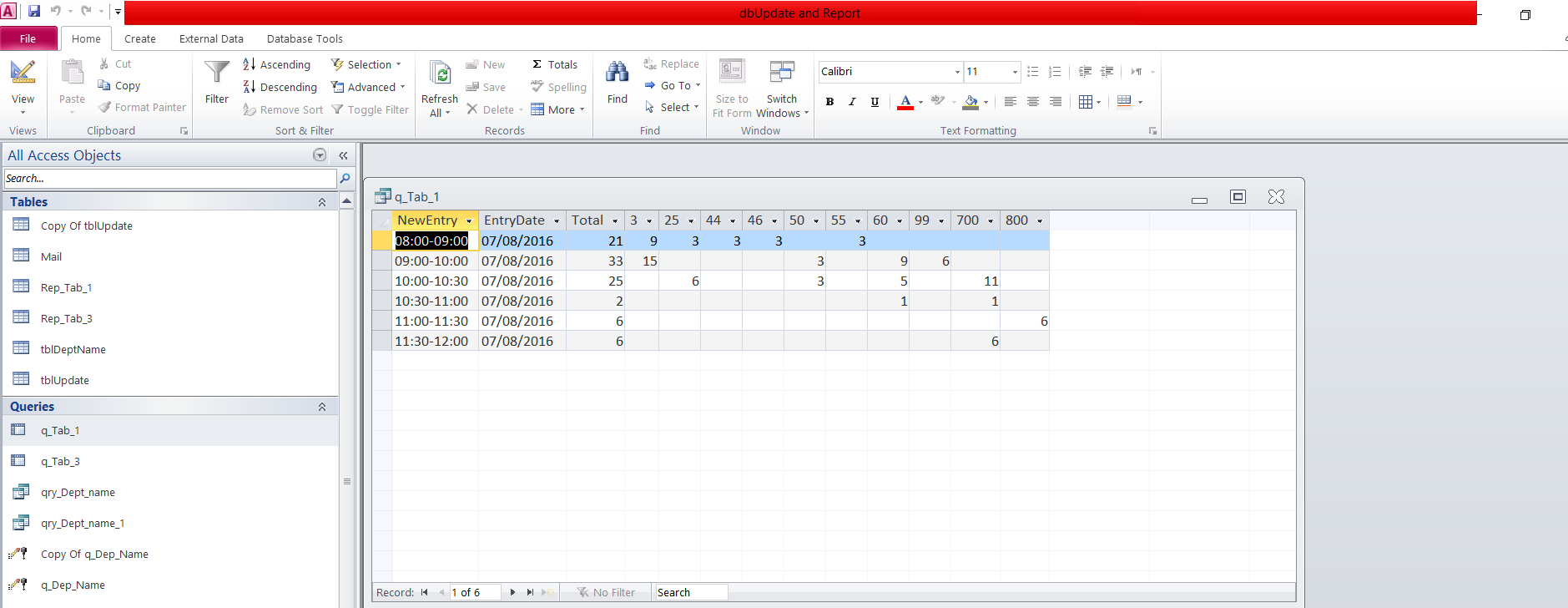Sort records Descending

tap(280, 87)
